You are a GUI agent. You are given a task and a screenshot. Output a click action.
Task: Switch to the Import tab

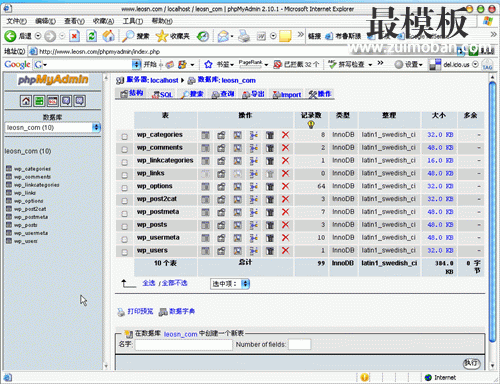287,95
